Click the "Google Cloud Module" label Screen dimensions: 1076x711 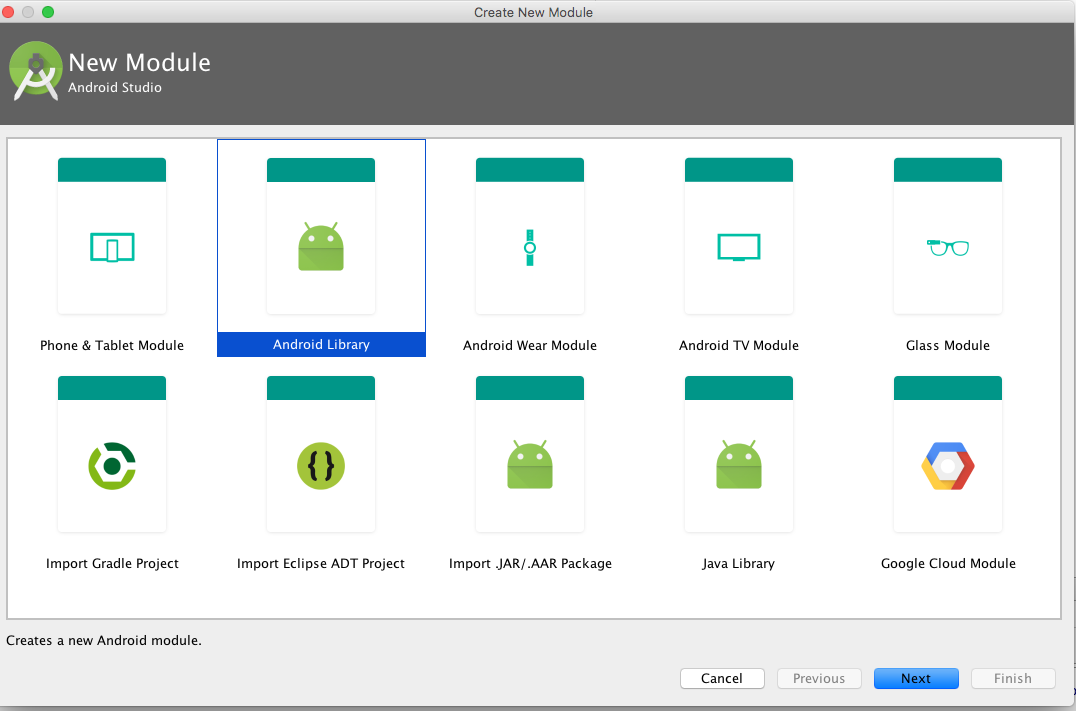tap(948, 563)
